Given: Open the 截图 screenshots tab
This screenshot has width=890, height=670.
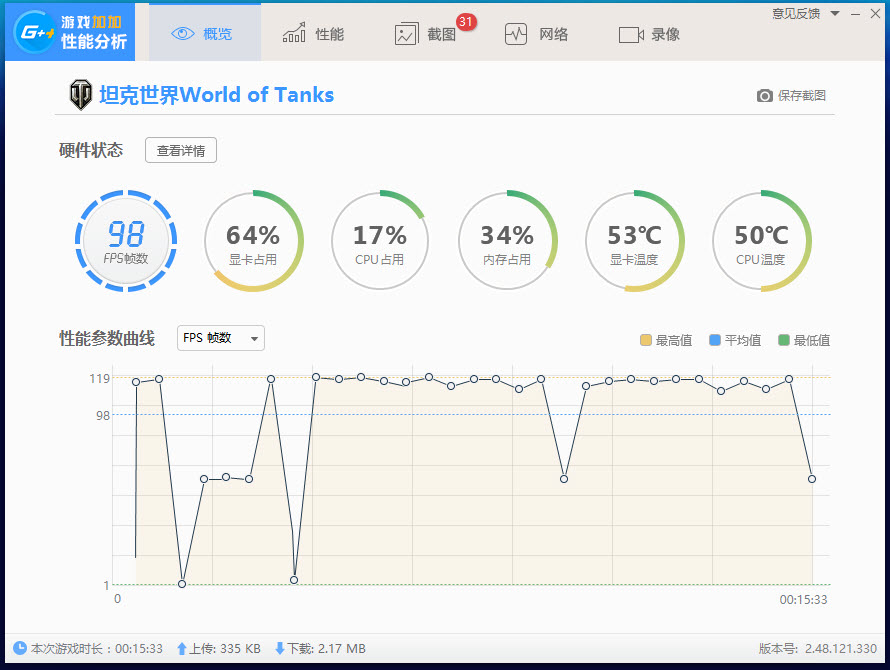Looking at the screenshot, I should [x=425, y=34].
